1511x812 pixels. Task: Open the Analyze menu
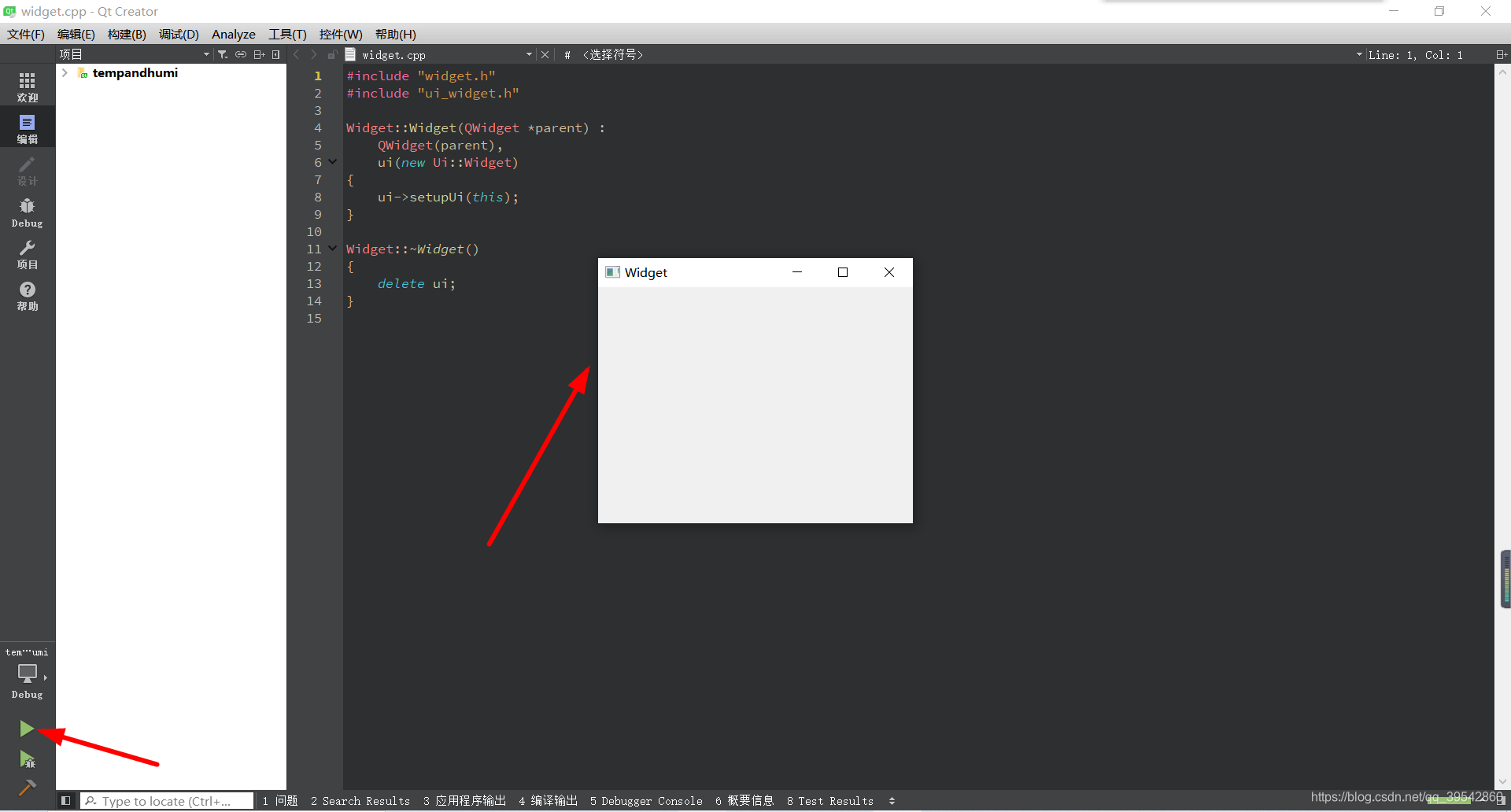(x=233, y=34)
